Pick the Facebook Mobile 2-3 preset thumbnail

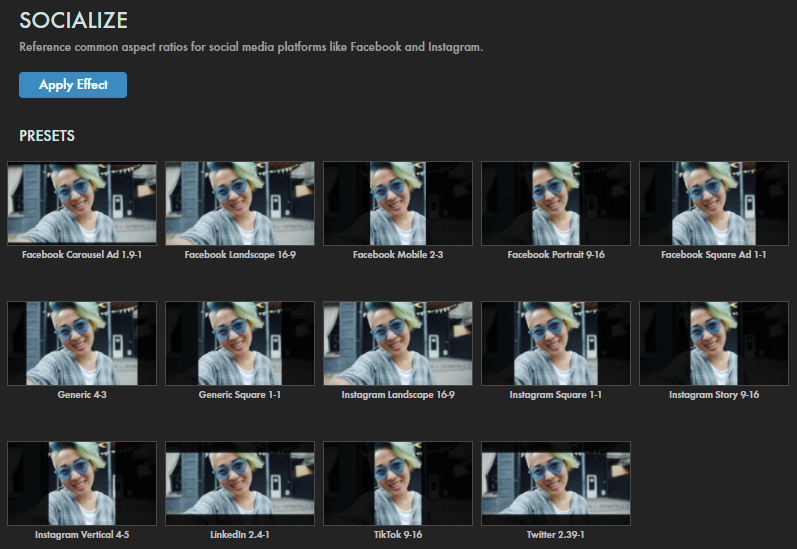coord(398,203)
